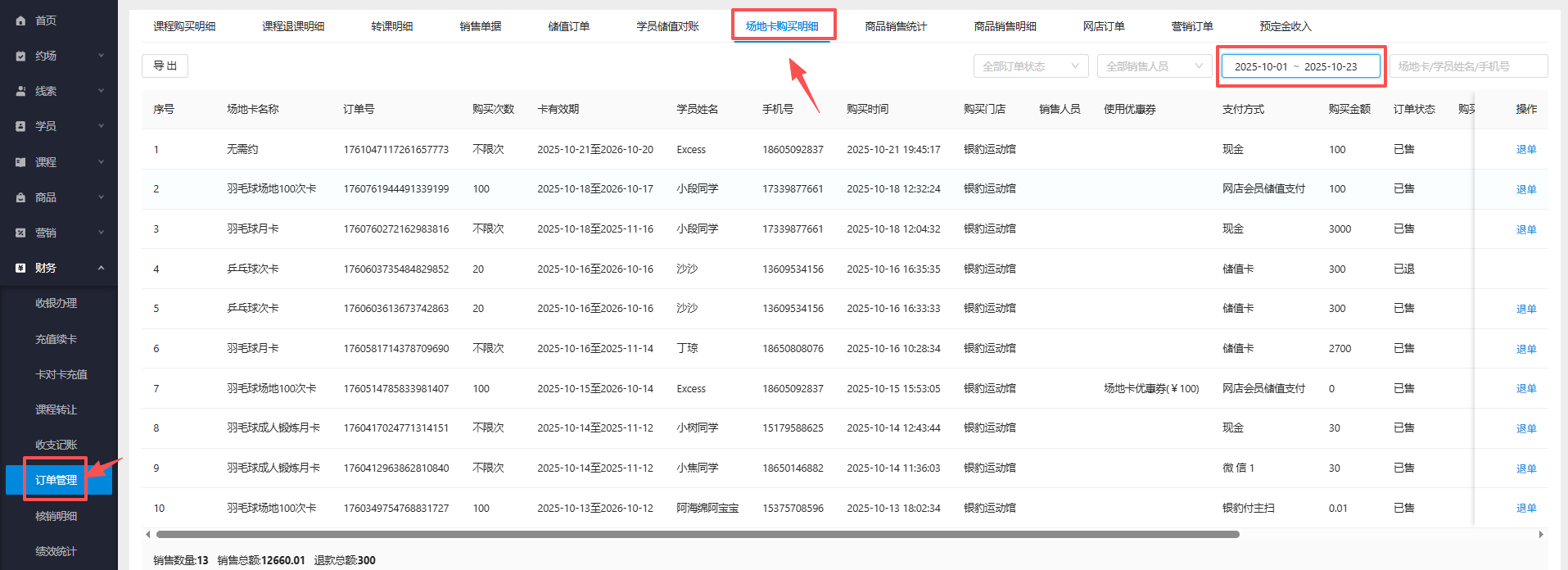Click the date range field 2025-10-01 ~ 2025-10-23
This screenshot has width=1568, height=570.
tap(1301, 66)
